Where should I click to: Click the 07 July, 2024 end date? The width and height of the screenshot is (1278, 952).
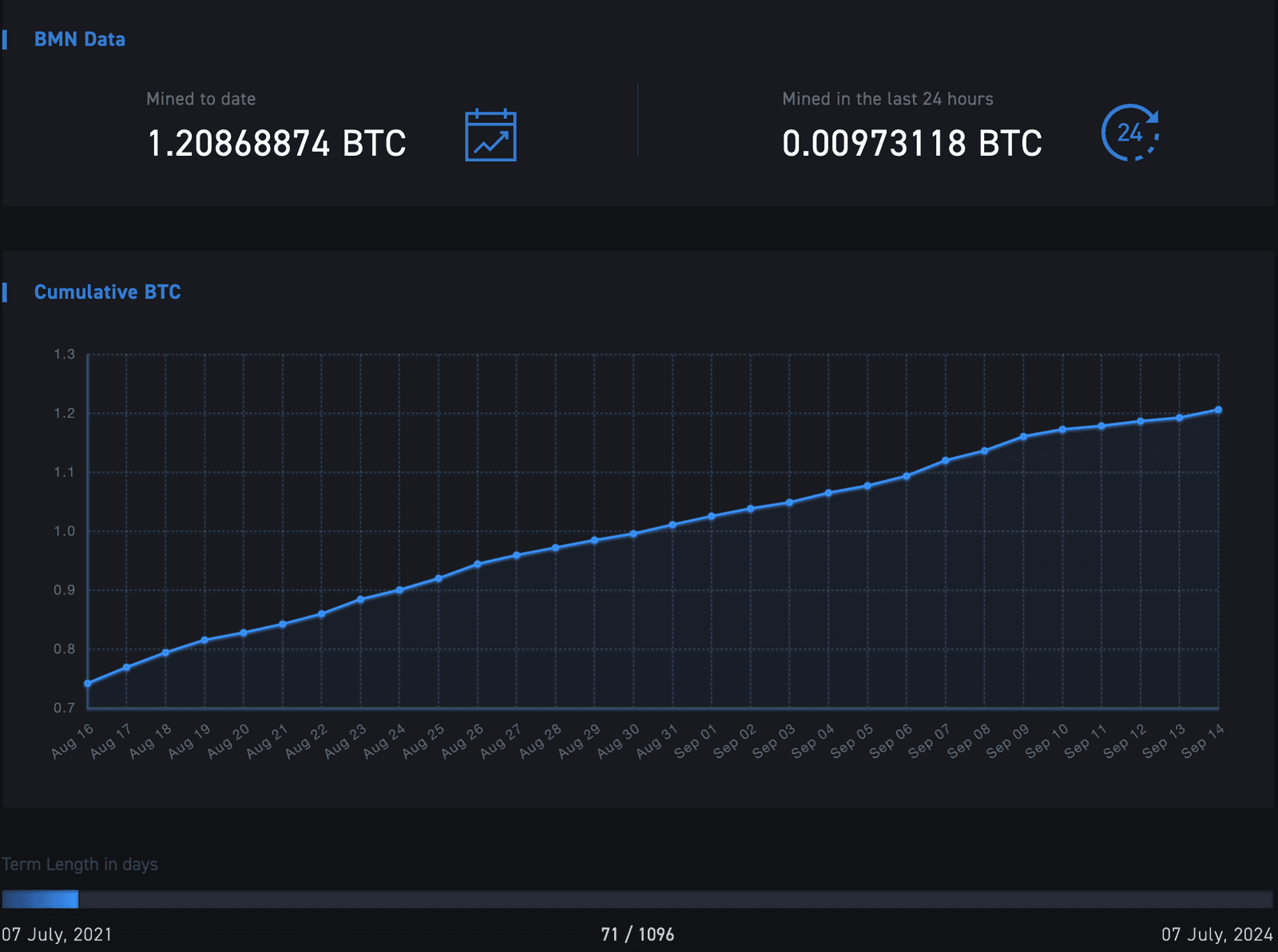(x=1216, y=934)
